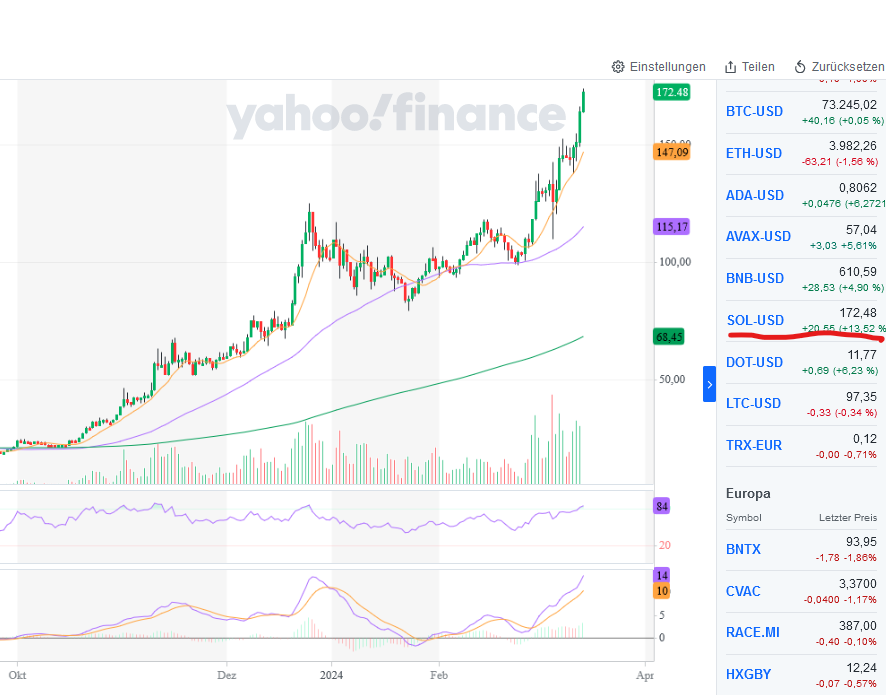The width and height of the screenshot is (892, 695).
Task: Open the CVAC stock link
Action: point(743,591)
